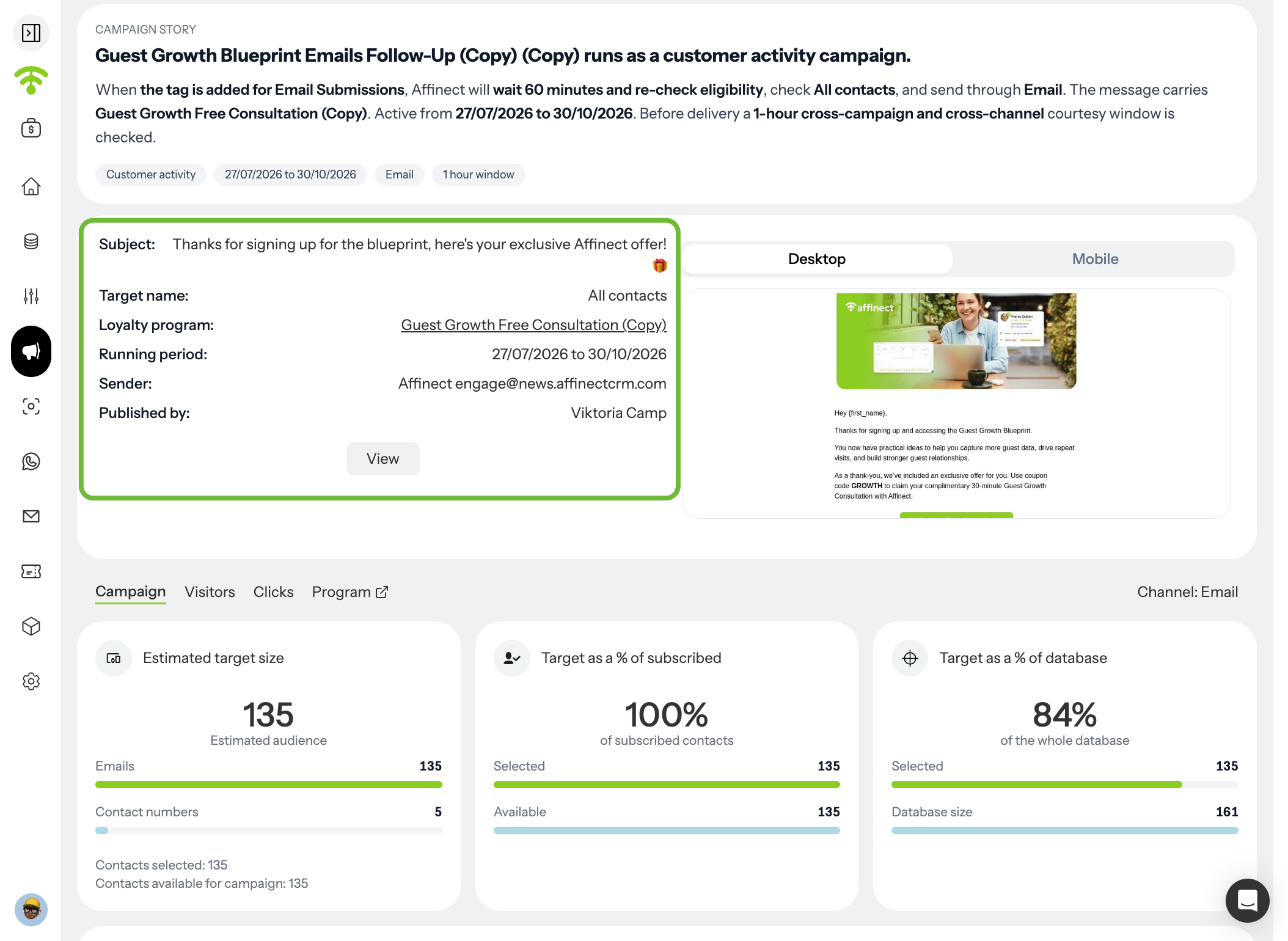Click the green button in the email preview
The image size is (1288, 941).
click(956, 515)
